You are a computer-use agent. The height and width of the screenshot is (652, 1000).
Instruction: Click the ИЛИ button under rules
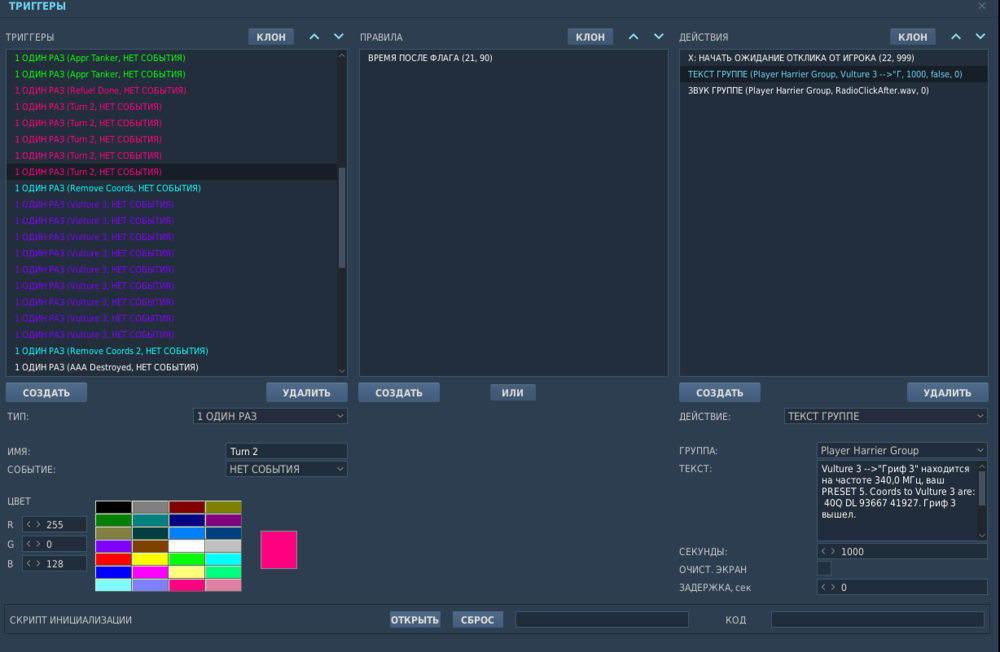tap(513, 392)
